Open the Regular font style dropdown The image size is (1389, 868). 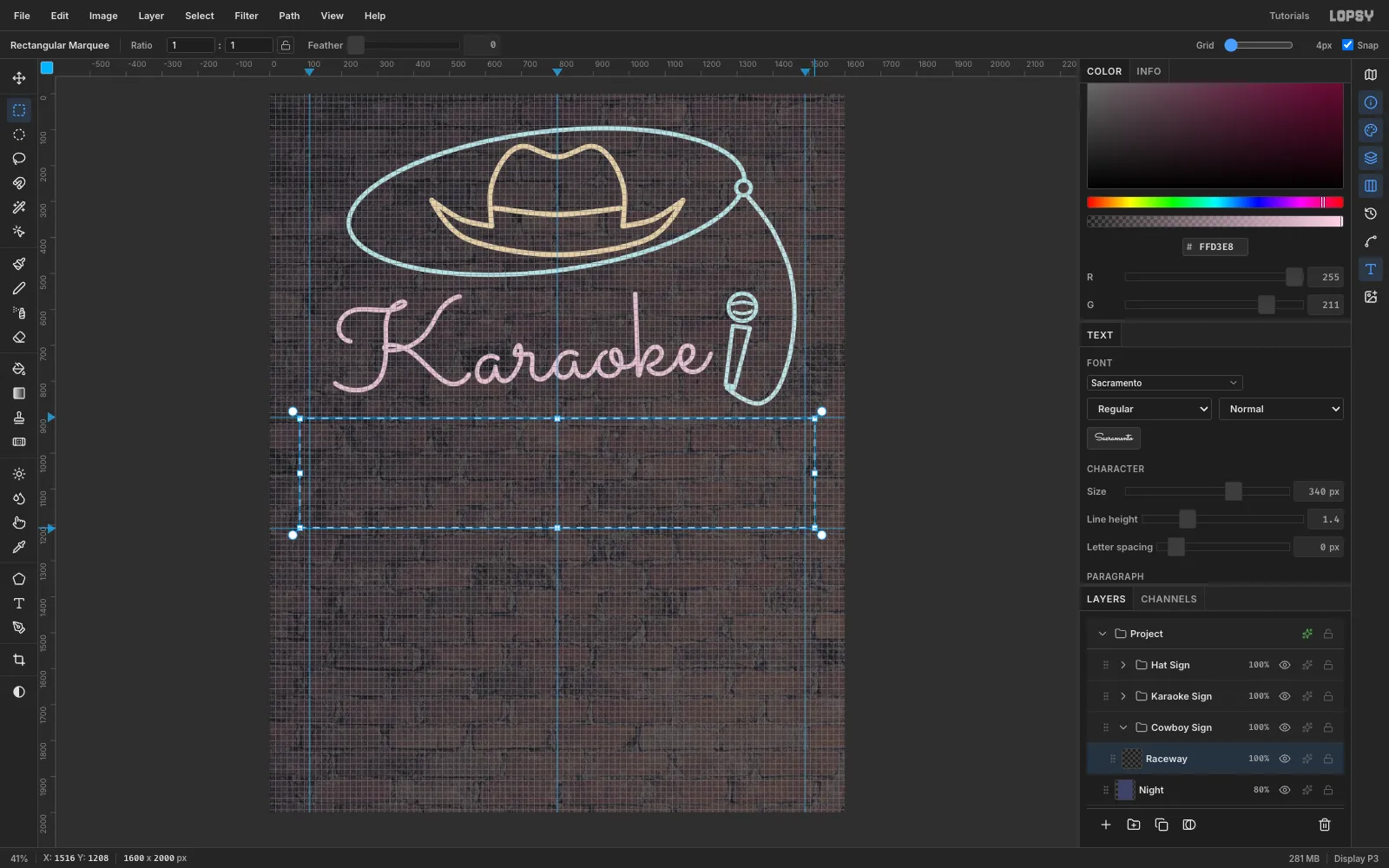pos(1149,409)
